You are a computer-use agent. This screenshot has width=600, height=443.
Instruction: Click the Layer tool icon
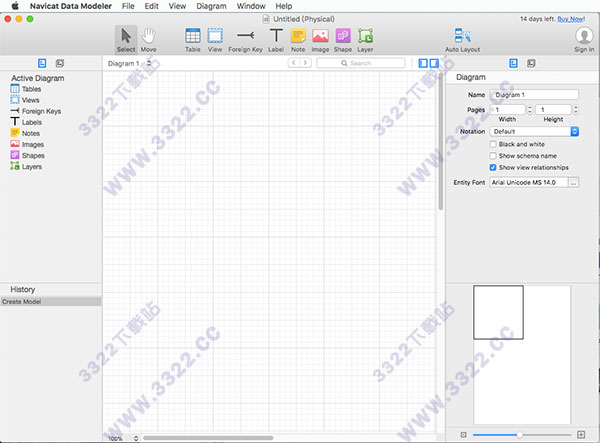coord(365,40)
